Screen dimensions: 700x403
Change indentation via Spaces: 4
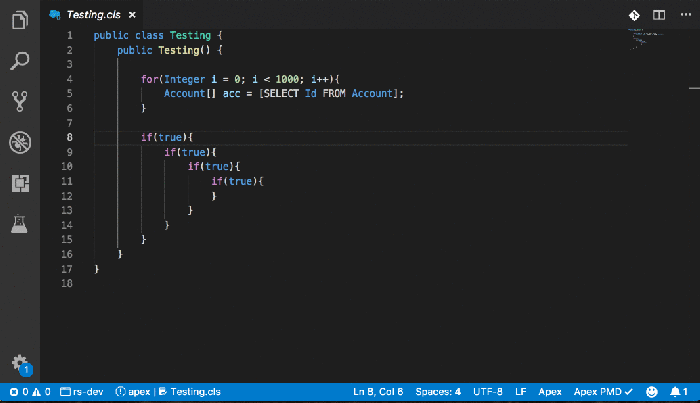click(438, 392)
